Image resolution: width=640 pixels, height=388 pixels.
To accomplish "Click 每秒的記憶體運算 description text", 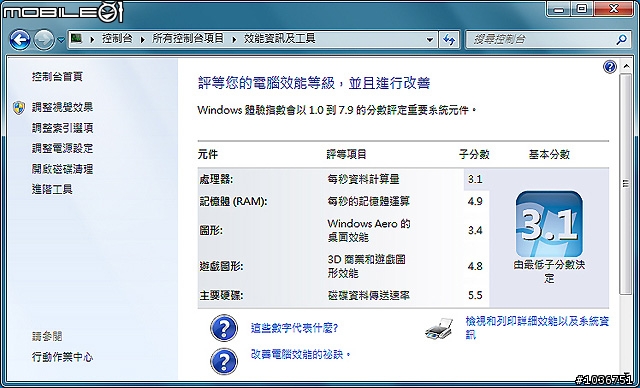I will tap(369, 202).
